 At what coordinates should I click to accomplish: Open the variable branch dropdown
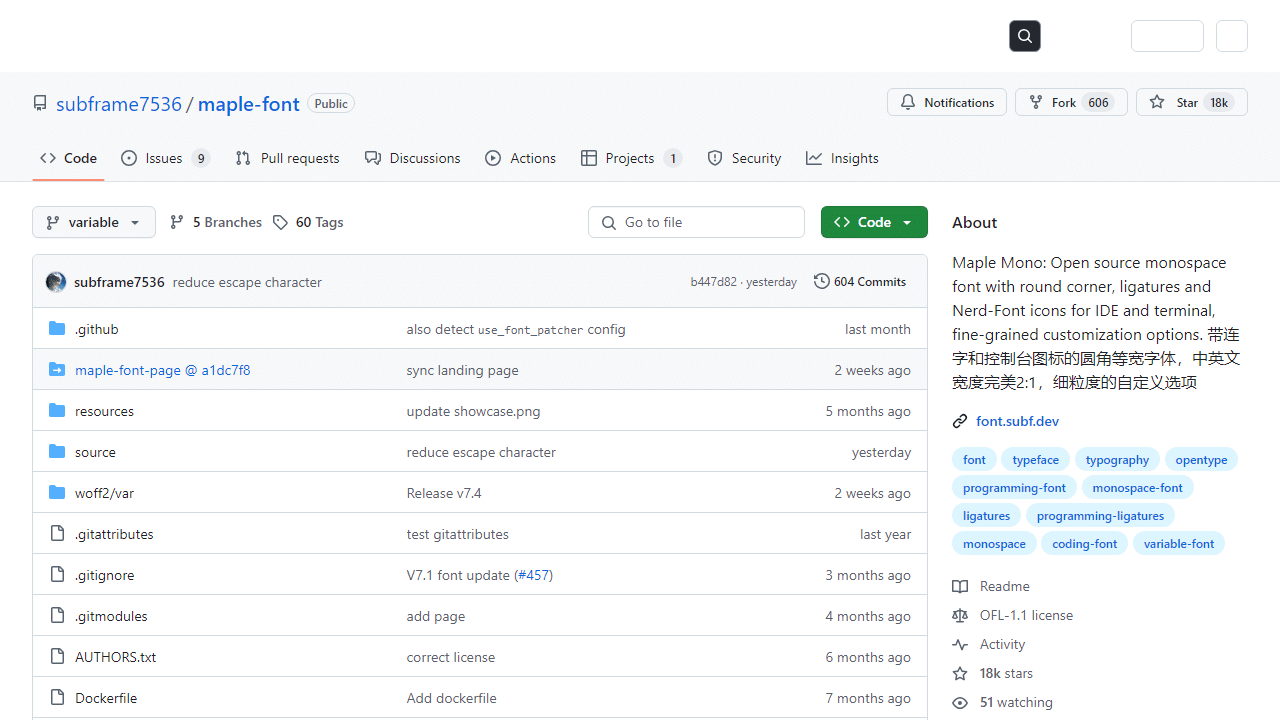pyautogui.click(x=94, y=222)
